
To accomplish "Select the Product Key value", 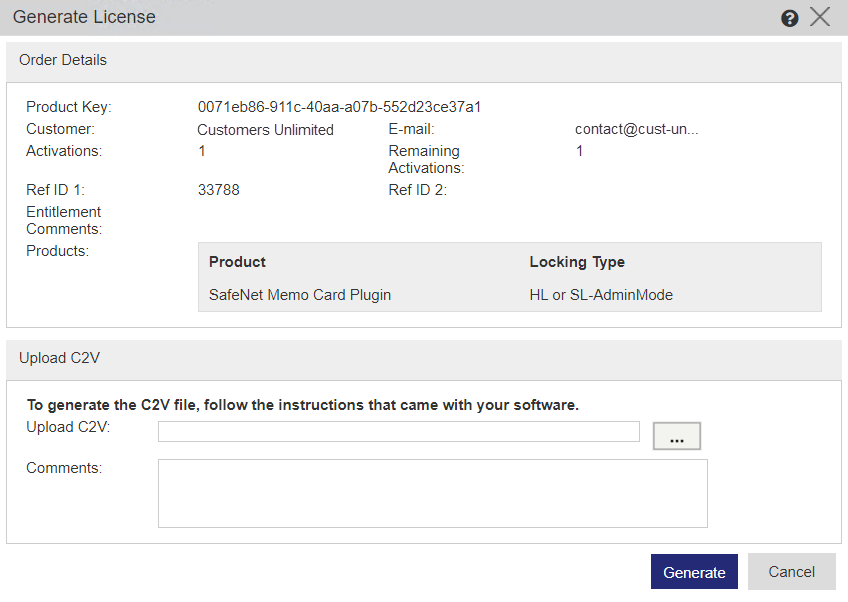I will click(341, 106).
